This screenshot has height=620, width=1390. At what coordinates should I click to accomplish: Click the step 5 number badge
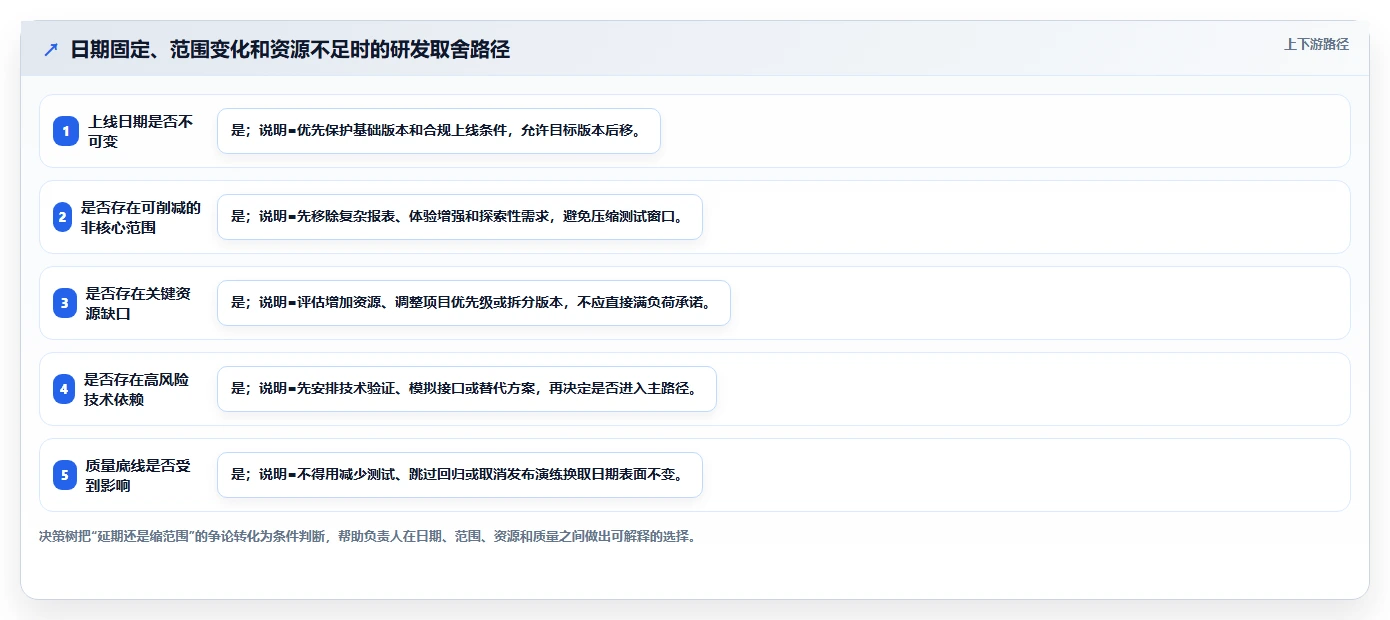[x=65, y=475]
